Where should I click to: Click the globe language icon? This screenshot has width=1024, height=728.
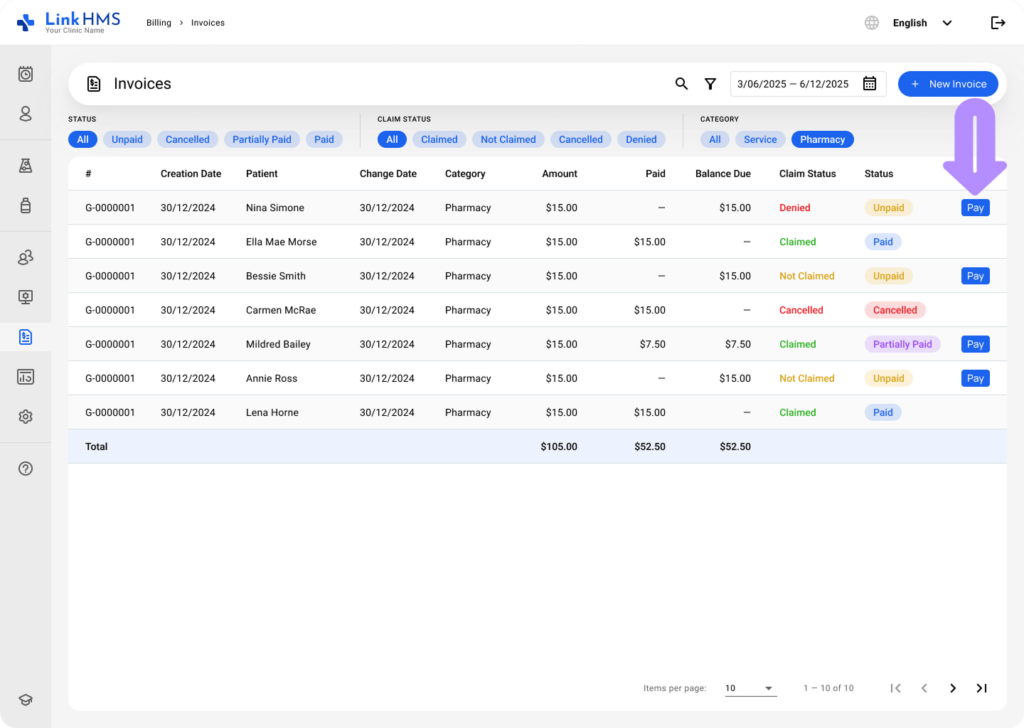coord(872,23)
